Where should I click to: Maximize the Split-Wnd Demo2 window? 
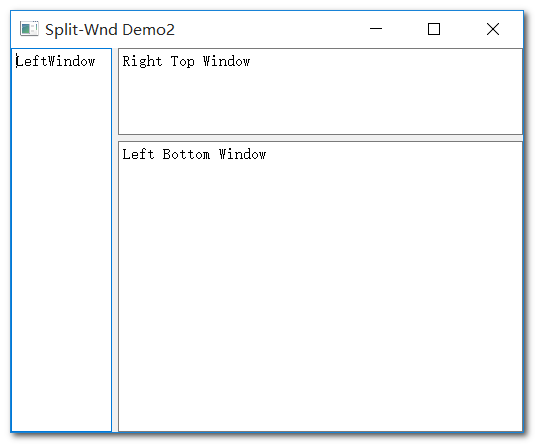[434, 29]
